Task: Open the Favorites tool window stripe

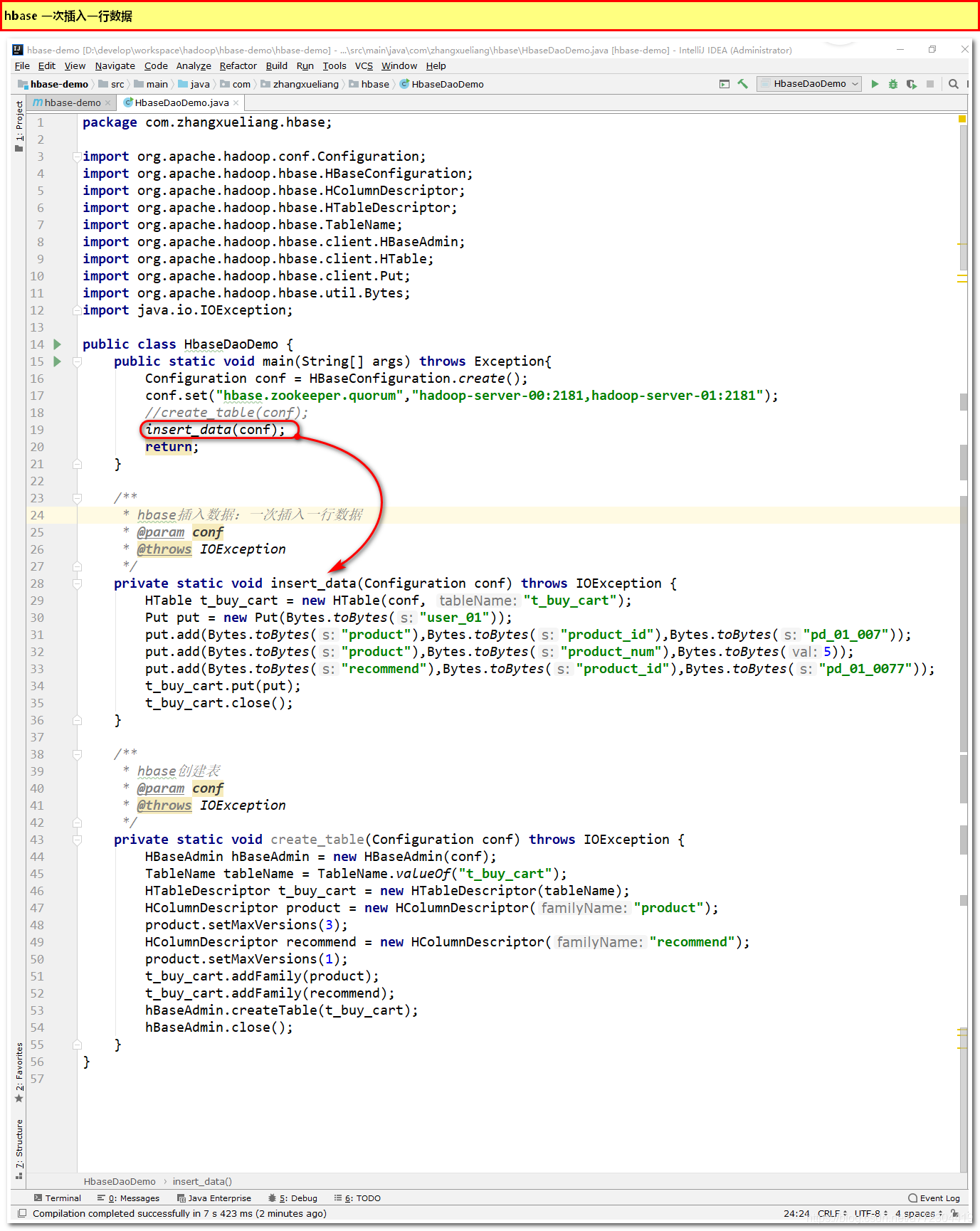Action: coord(19,1072)
